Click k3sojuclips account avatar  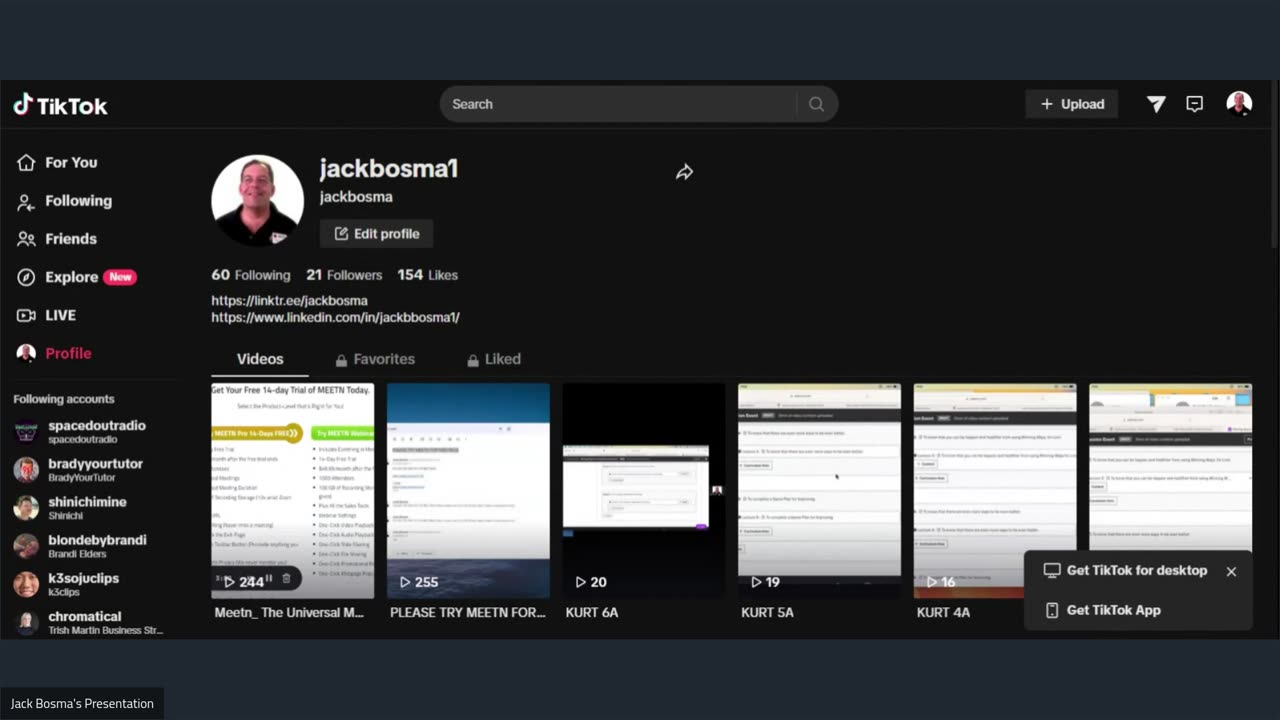coord(26,584)
